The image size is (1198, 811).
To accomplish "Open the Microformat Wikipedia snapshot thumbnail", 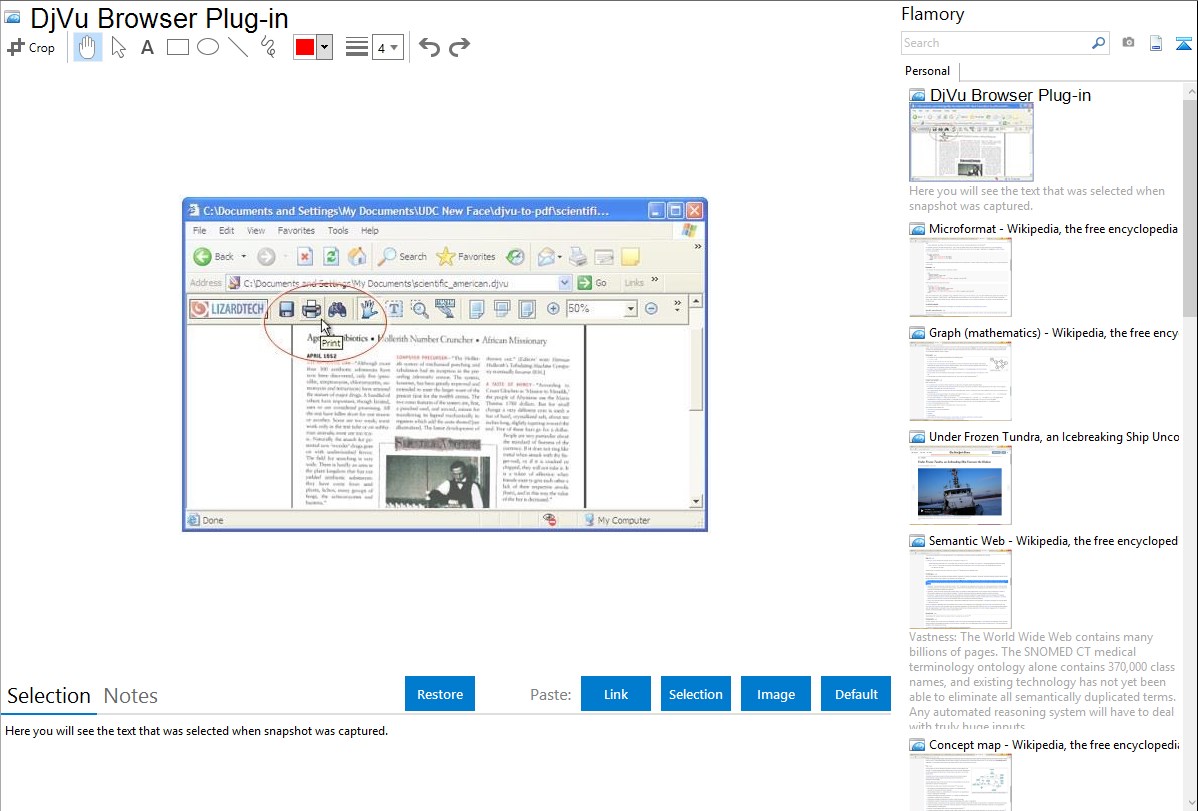I will pyautogui.click(x=960, y=277).
